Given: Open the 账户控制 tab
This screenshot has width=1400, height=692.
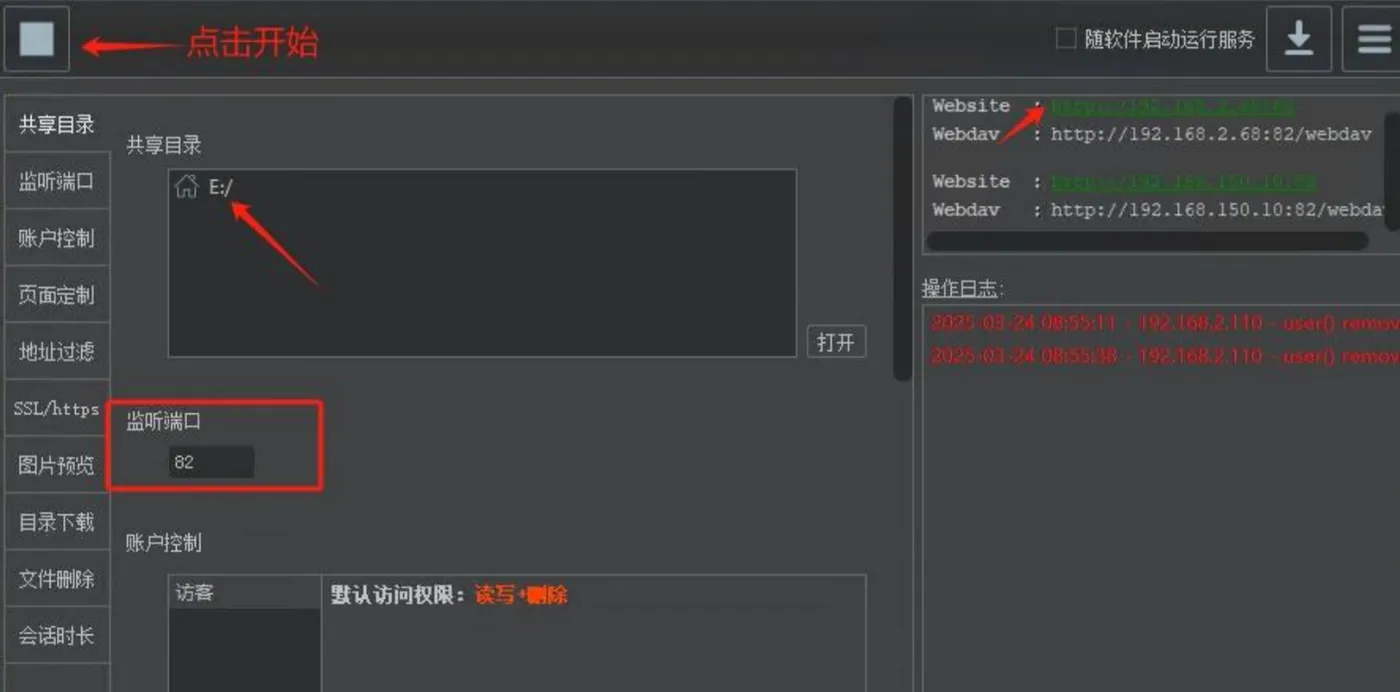Looking at the screenshot, I should point(57,238).
